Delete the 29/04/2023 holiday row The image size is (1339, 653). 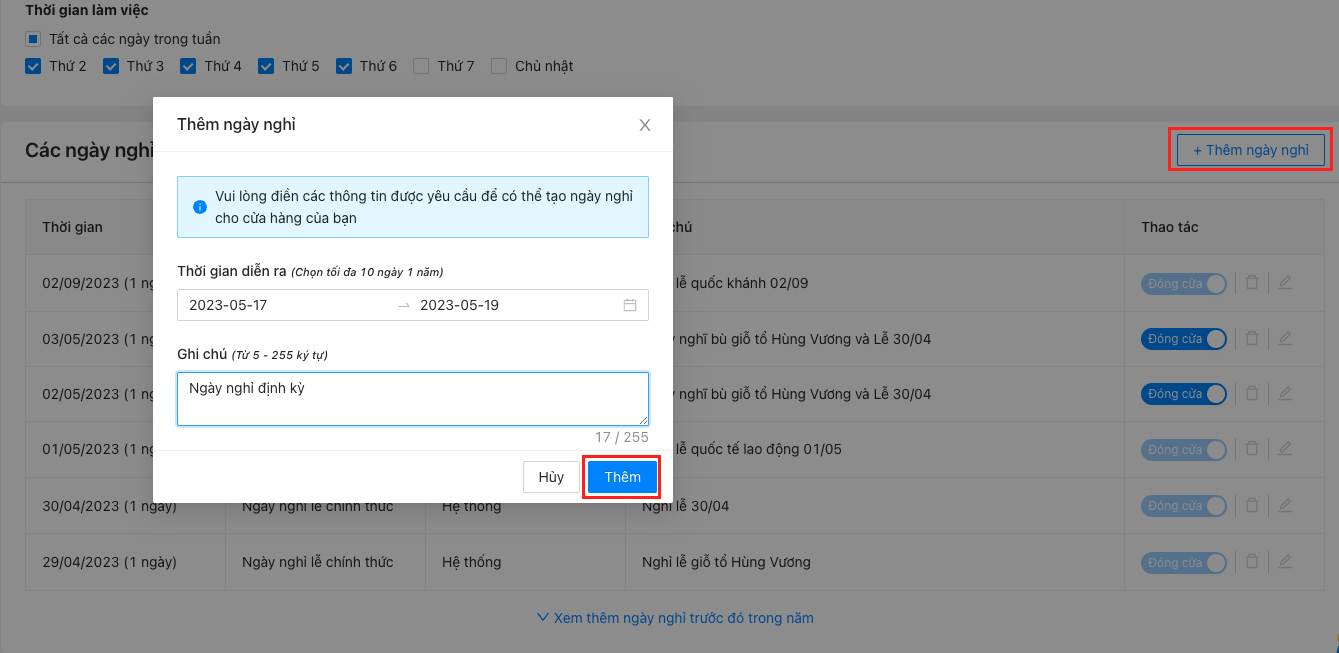[x=1252, y=562]
